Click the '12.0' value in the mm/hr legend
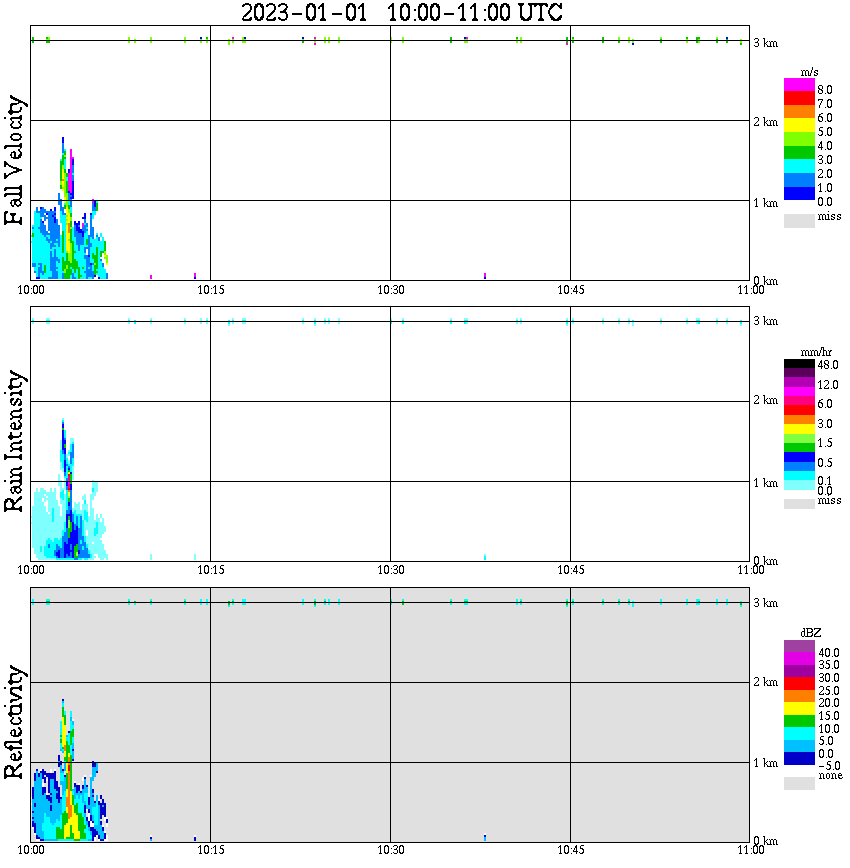This screenshot has width=850, height=868. point(828,385)
